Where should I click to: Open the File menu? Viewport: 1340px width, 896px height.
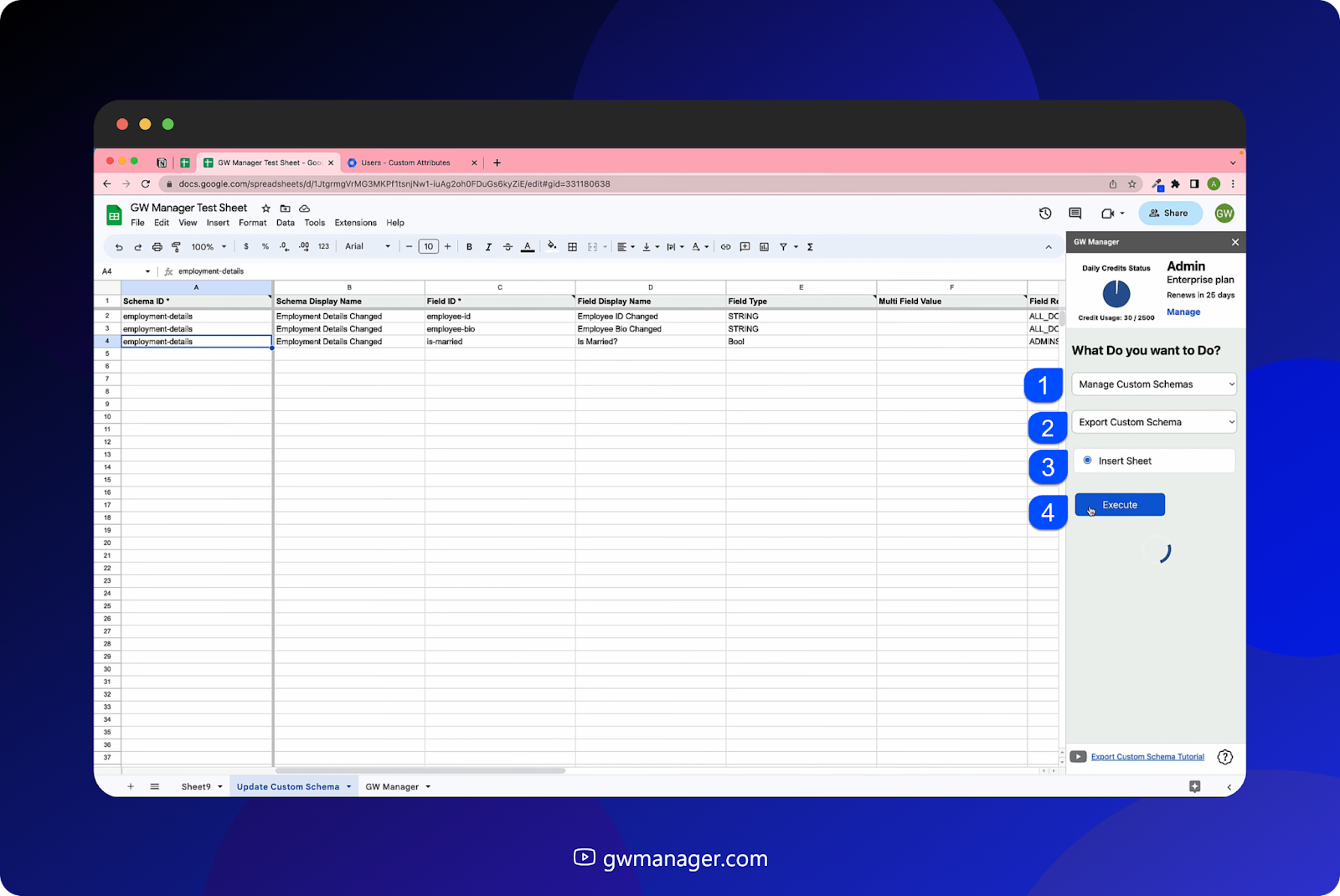coord(137,223)
